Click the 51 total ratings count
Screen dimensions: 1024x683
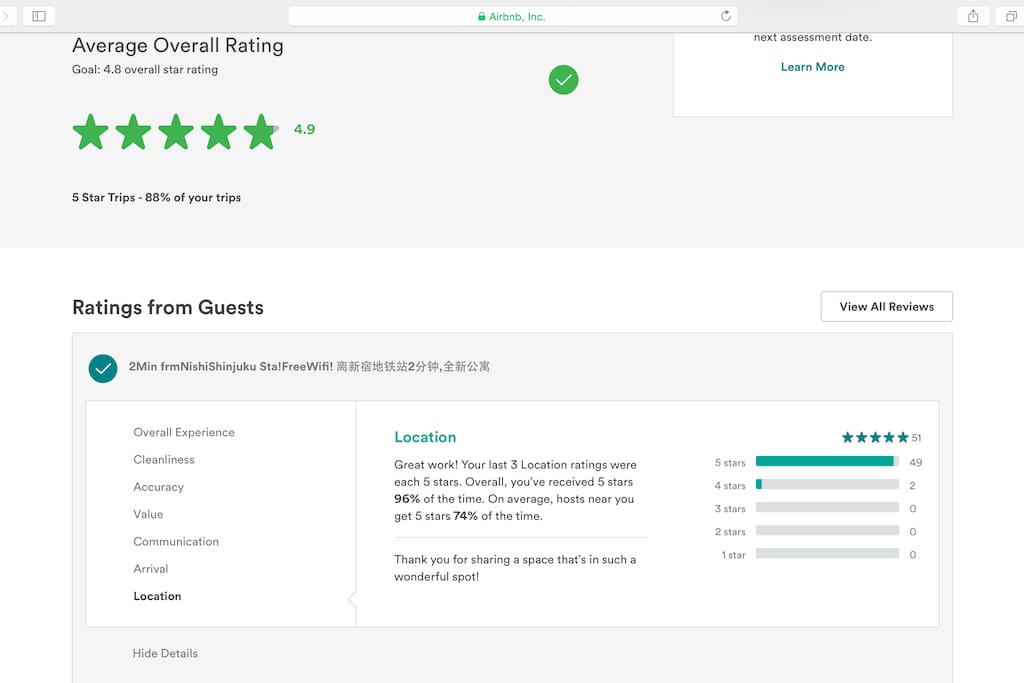point(916,437)
